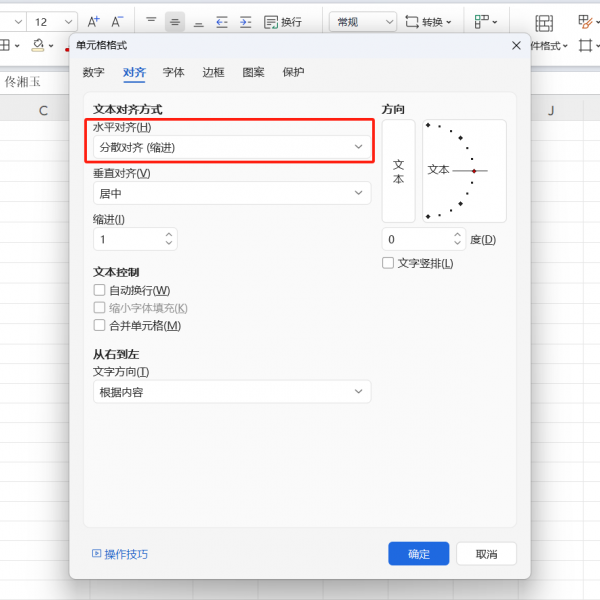Open the 文字方向 dropdown list
This screenshot has height=600, width=600.
[231, 392]
